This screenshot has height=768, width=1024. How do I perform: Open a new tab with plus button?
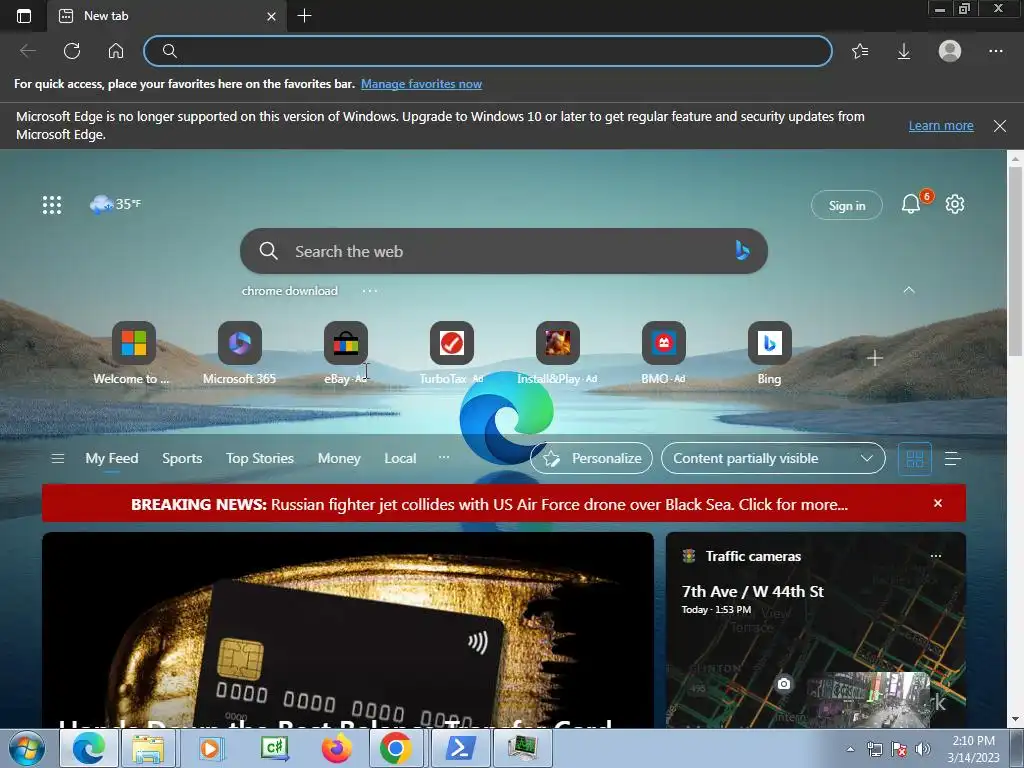[x=304, y=16]
